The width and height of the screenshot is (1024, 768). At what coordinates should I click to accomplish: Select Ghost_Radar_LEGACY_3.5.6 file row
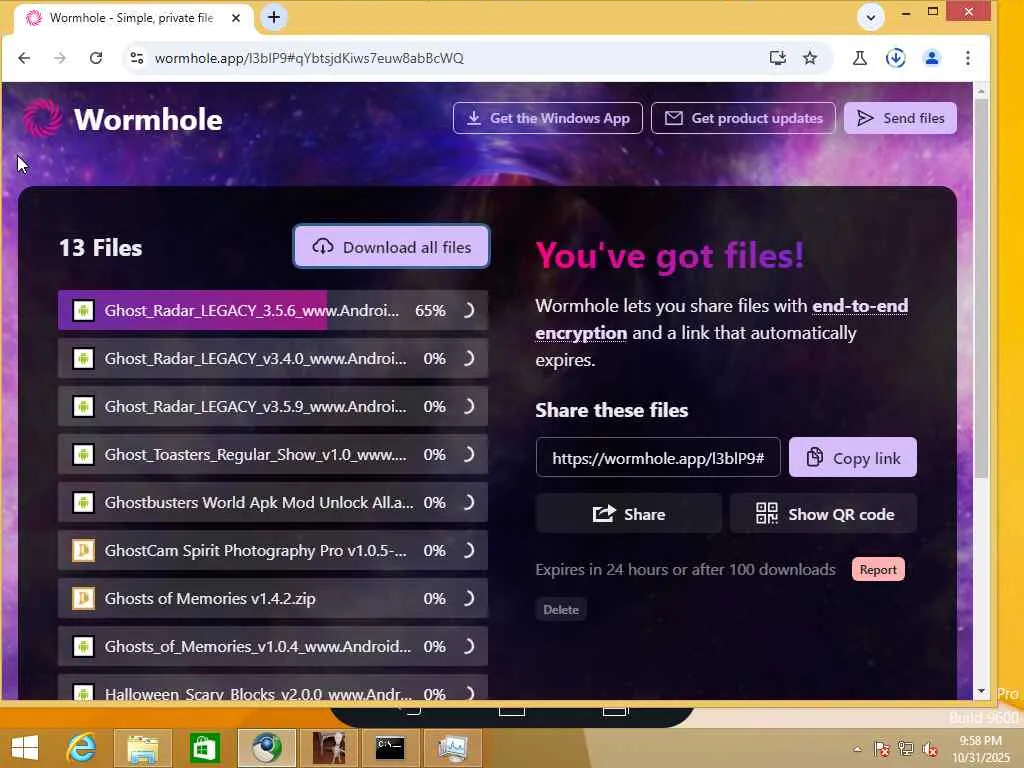[272, 310]
